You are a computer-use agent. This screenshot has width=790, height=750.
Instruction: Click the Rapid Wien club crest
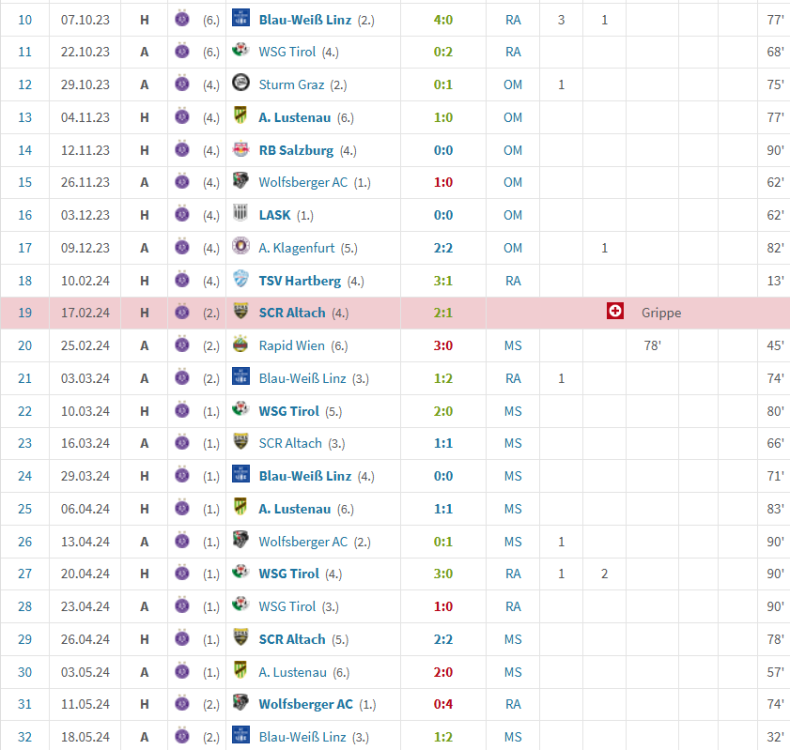[240, 345]
